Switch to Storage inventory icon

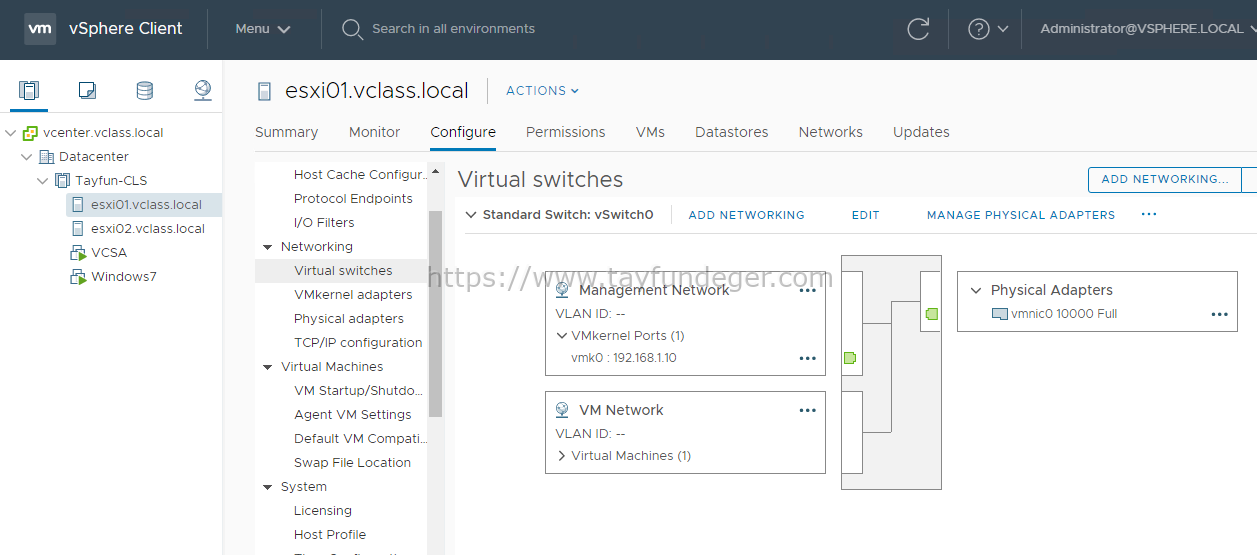145,91
